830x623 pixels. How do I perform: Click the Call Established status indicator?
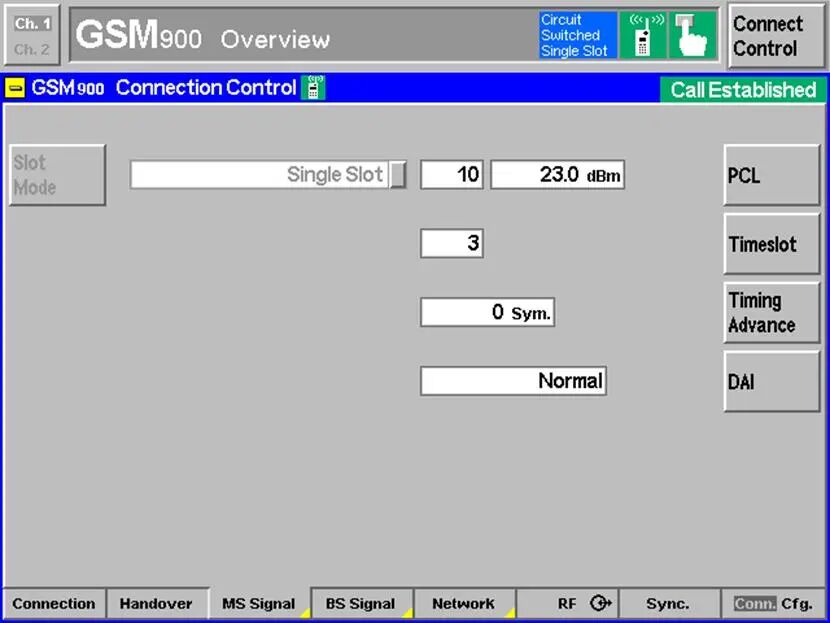[743, 90]
